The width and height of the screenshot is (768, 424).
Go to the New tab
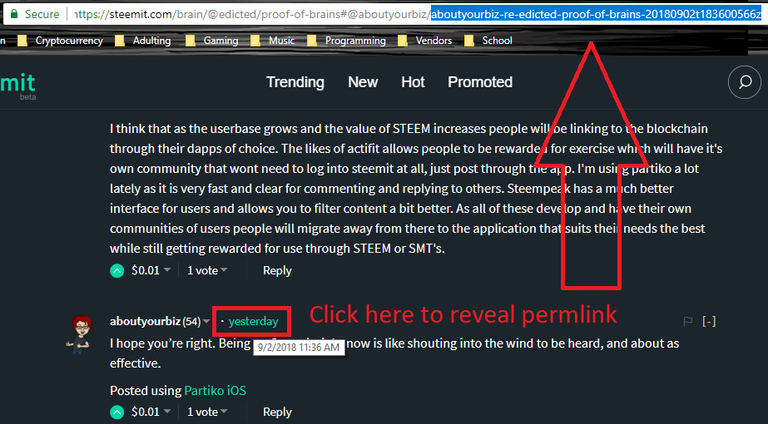coord(363,82)
